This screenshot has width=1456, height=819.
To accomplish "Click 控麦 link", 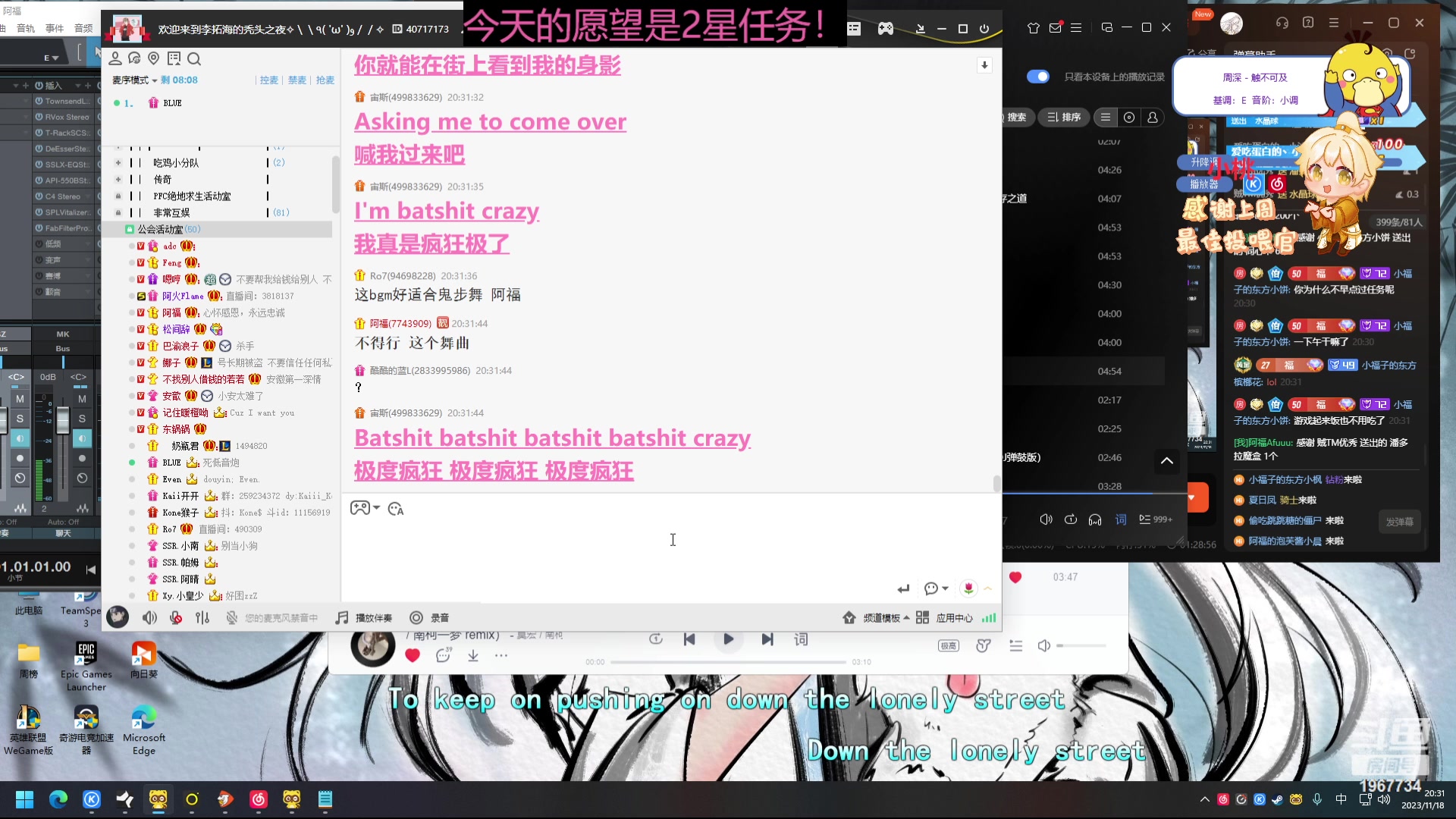I will tap(268, 80).
